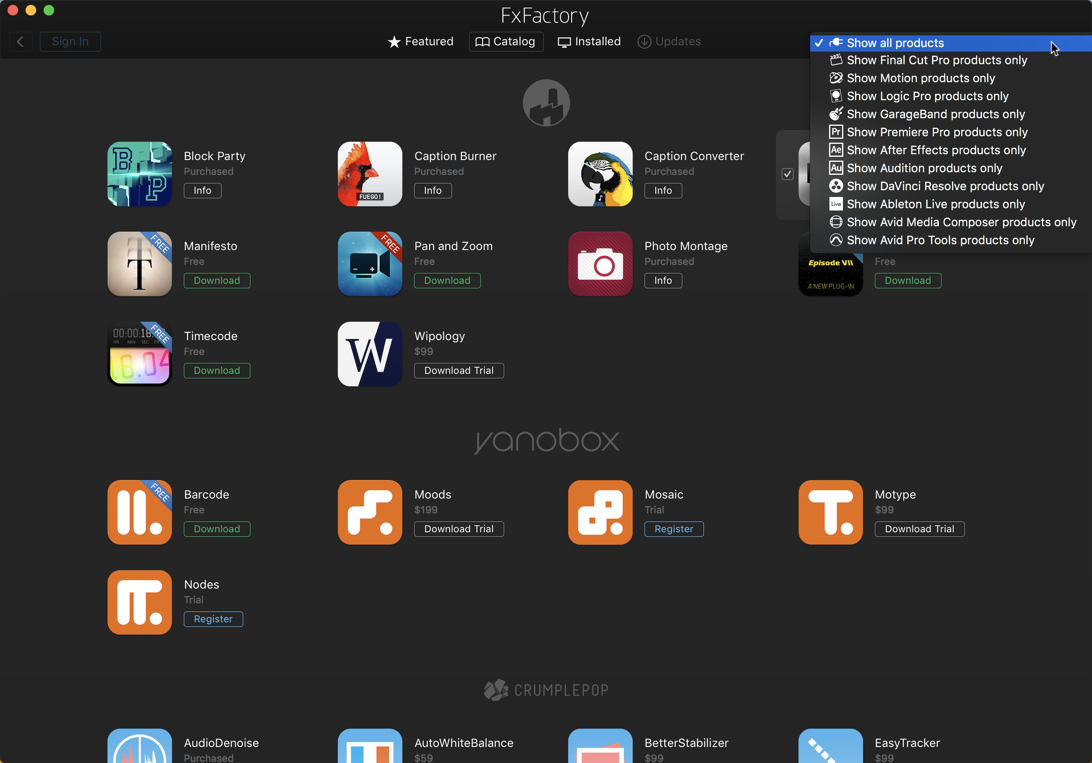Image resolution: width=1092 pixels, height=763 pixels.
Task: Open the EasyTracker app icon
Action: coord(830,746)
